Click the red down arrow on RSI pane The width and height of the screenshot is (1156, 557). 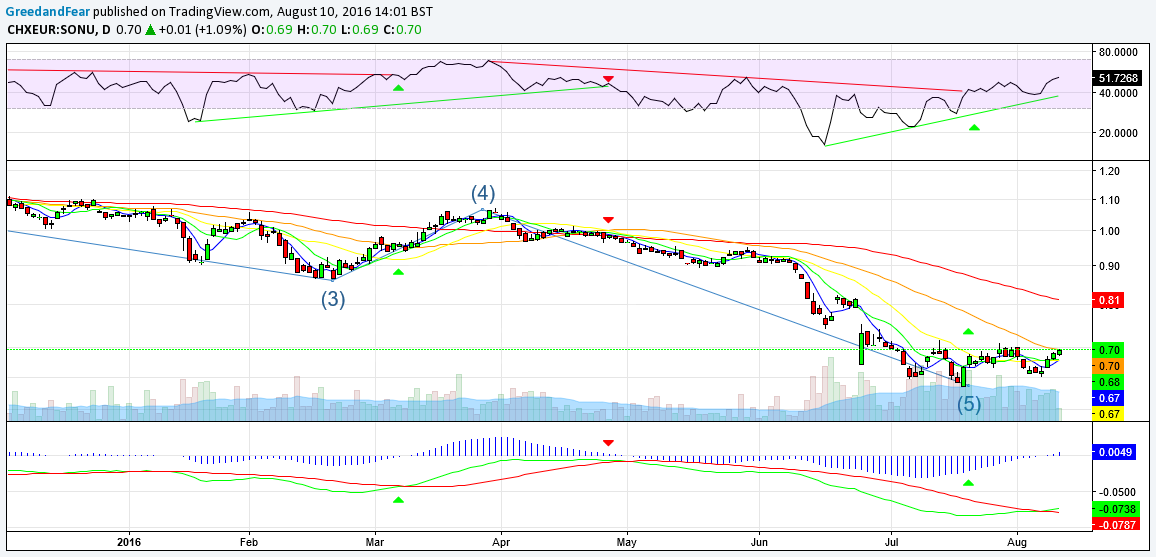608,79
